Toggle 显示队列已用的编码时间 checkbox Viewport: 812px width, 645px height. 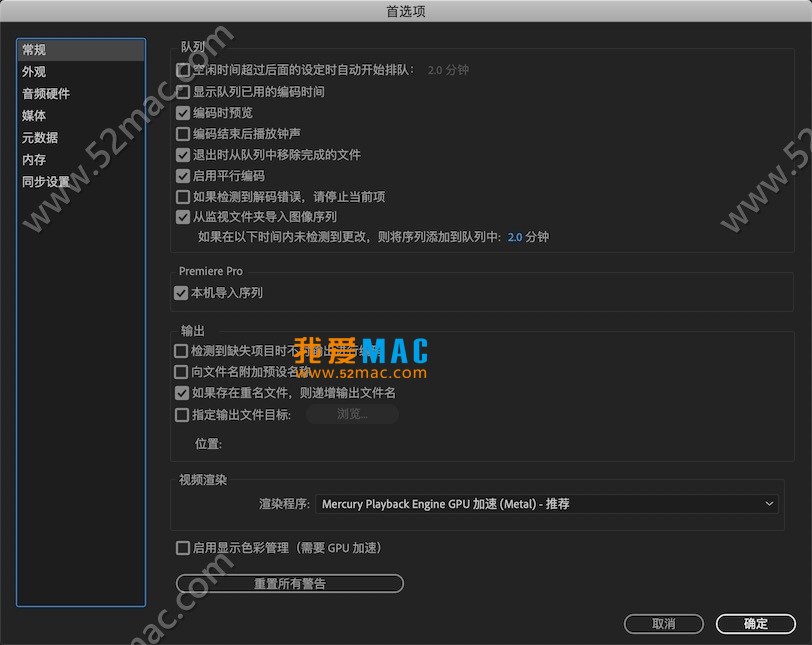(x=183, y=92)
